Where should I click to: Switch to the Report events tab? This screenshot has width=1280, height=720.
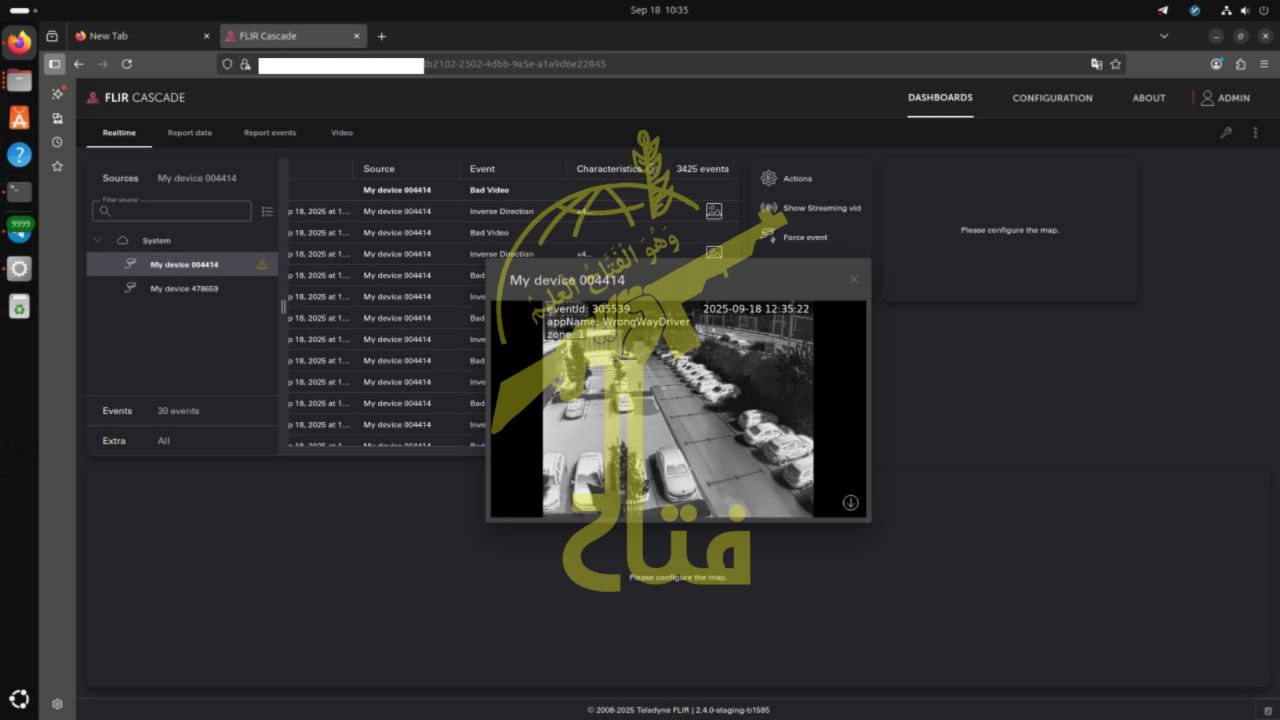click(270, 133)
